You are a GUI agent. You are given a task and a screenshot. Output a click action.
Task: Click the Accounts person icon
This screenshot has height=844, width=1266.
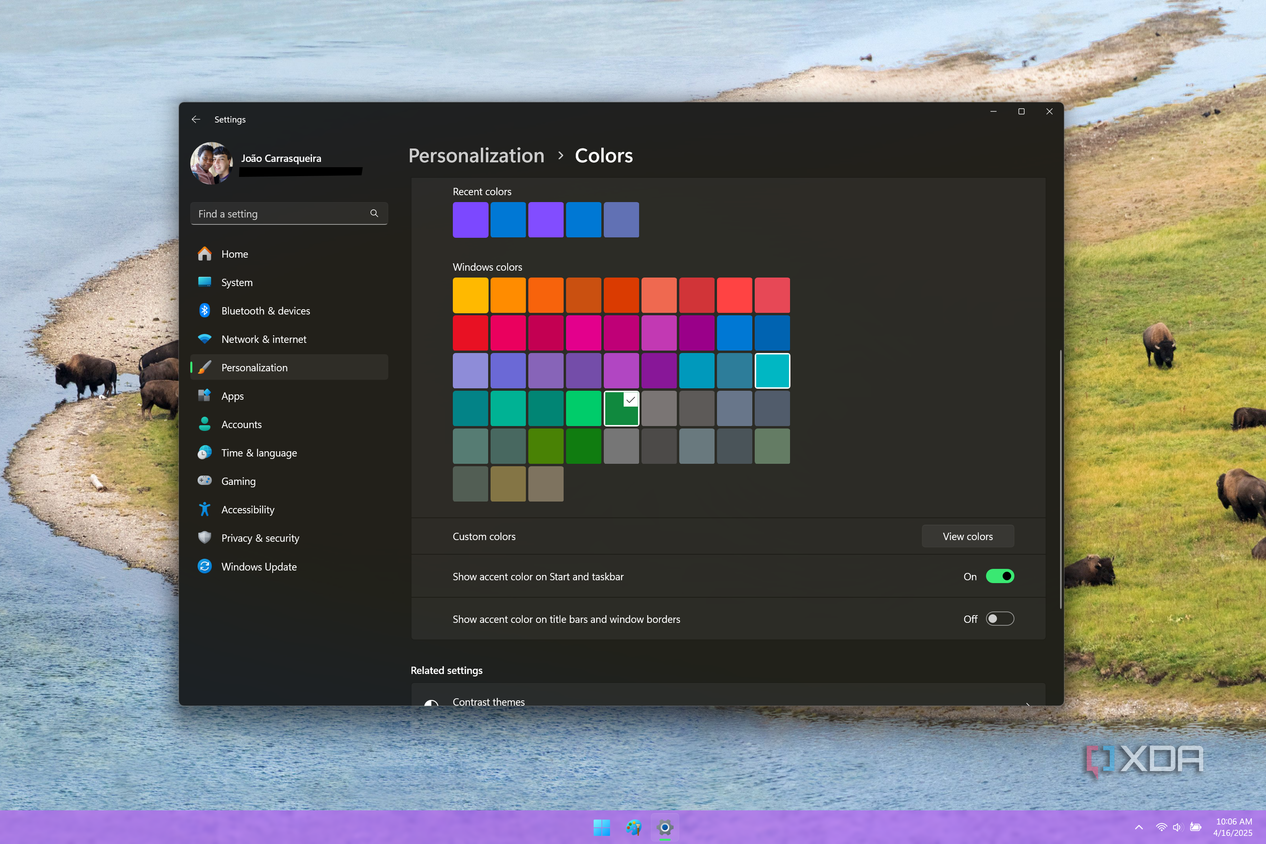[x=205, y=424]
